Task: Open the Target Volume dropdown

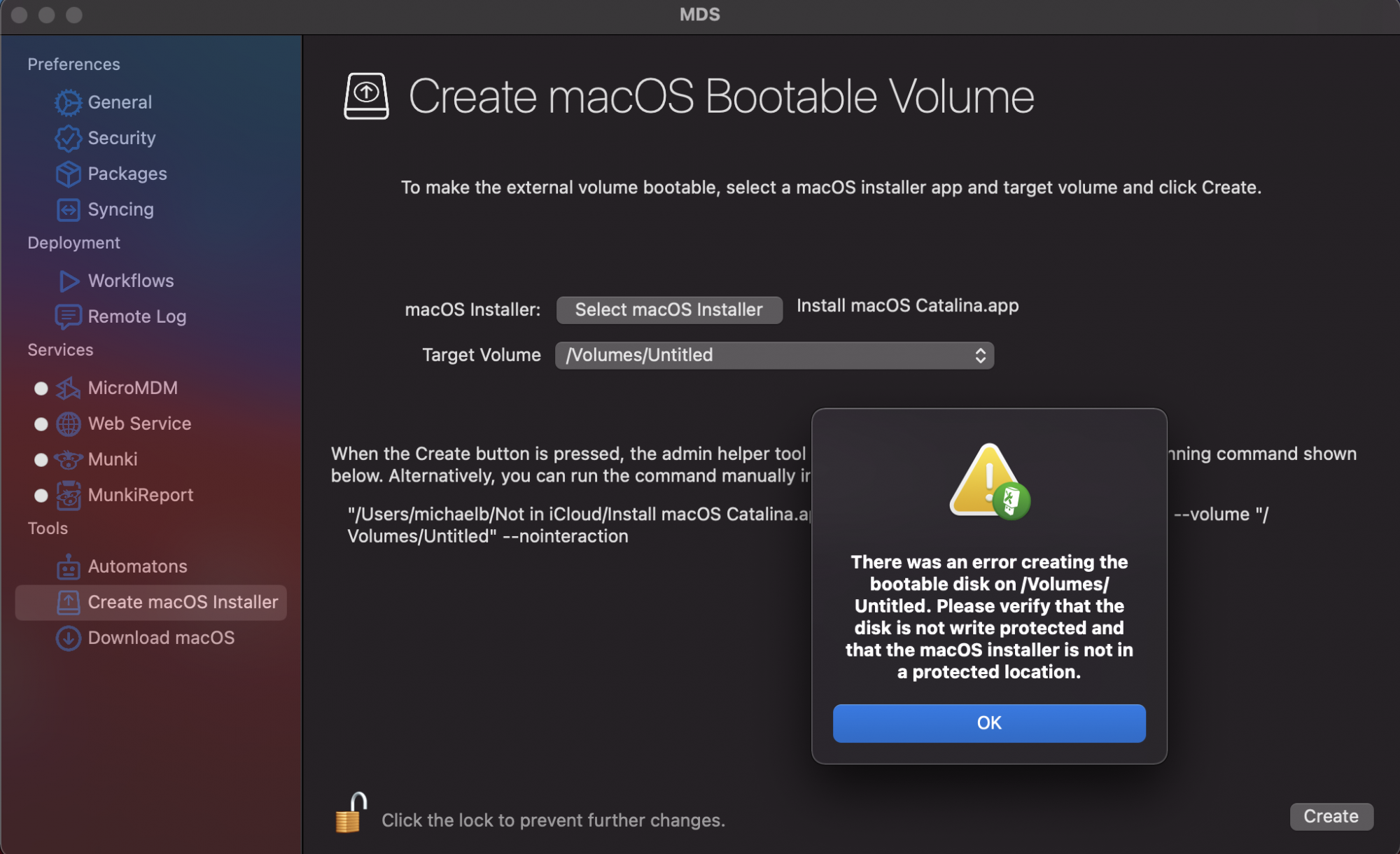Action: coord(774,355)
